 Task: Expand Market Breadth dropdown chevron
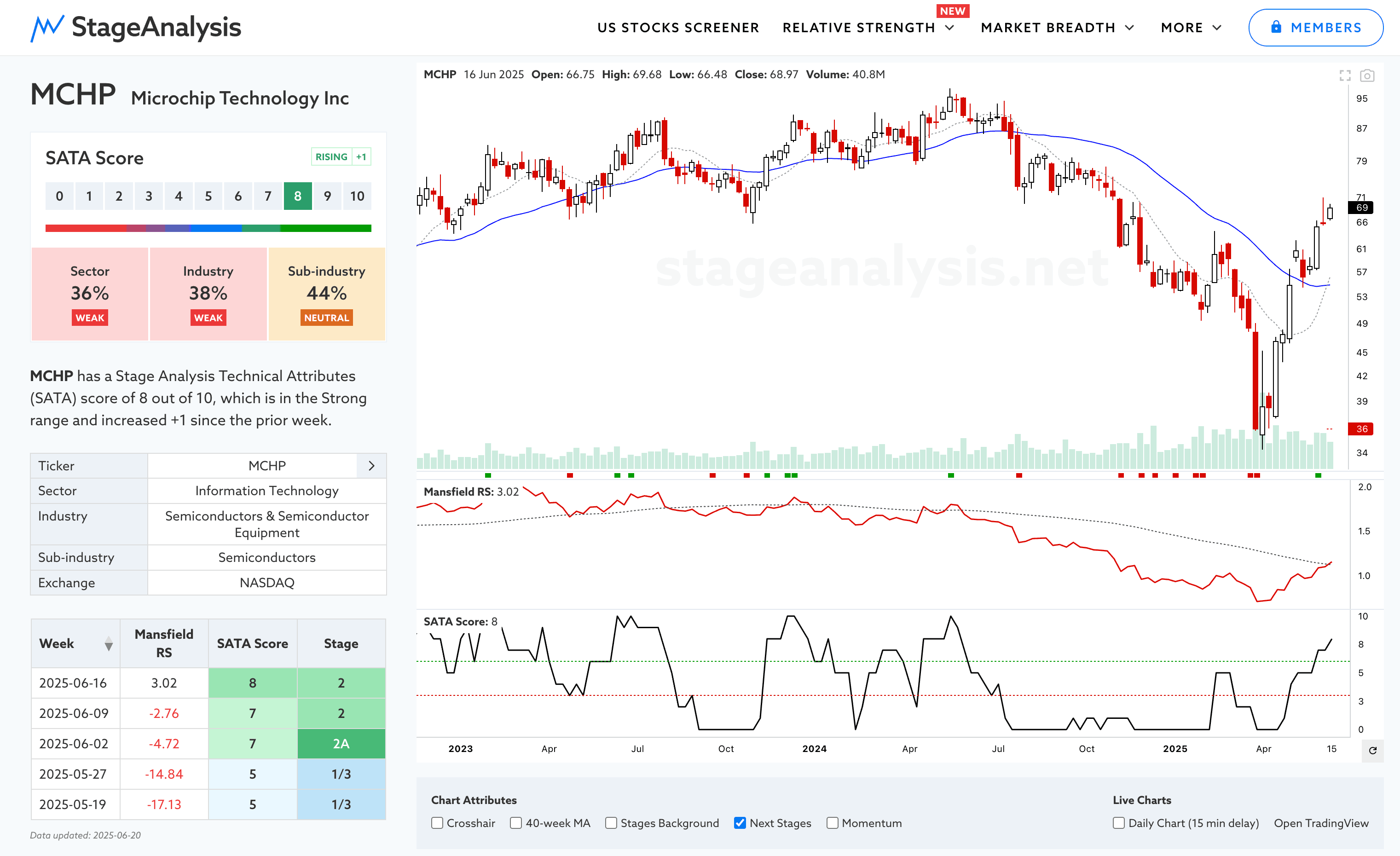pyautogui.click(x=1129, y=28)
